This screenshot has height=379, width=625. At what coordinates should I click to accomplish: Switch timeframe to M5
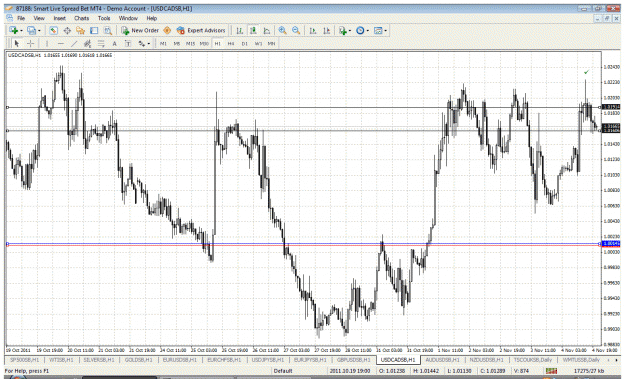coord(177,43)
